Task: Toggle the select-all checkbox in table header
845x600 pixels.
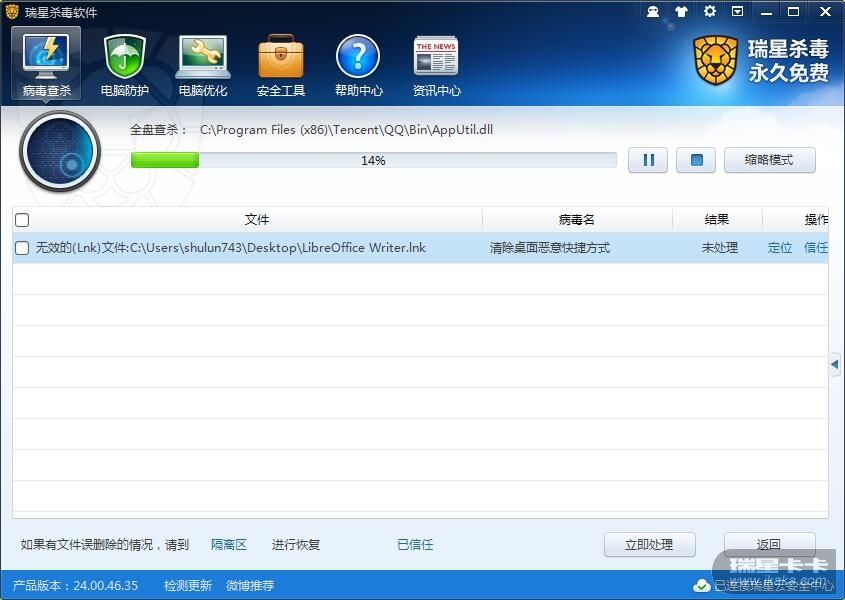Action: pyautogui.click(x=22, y=220)
